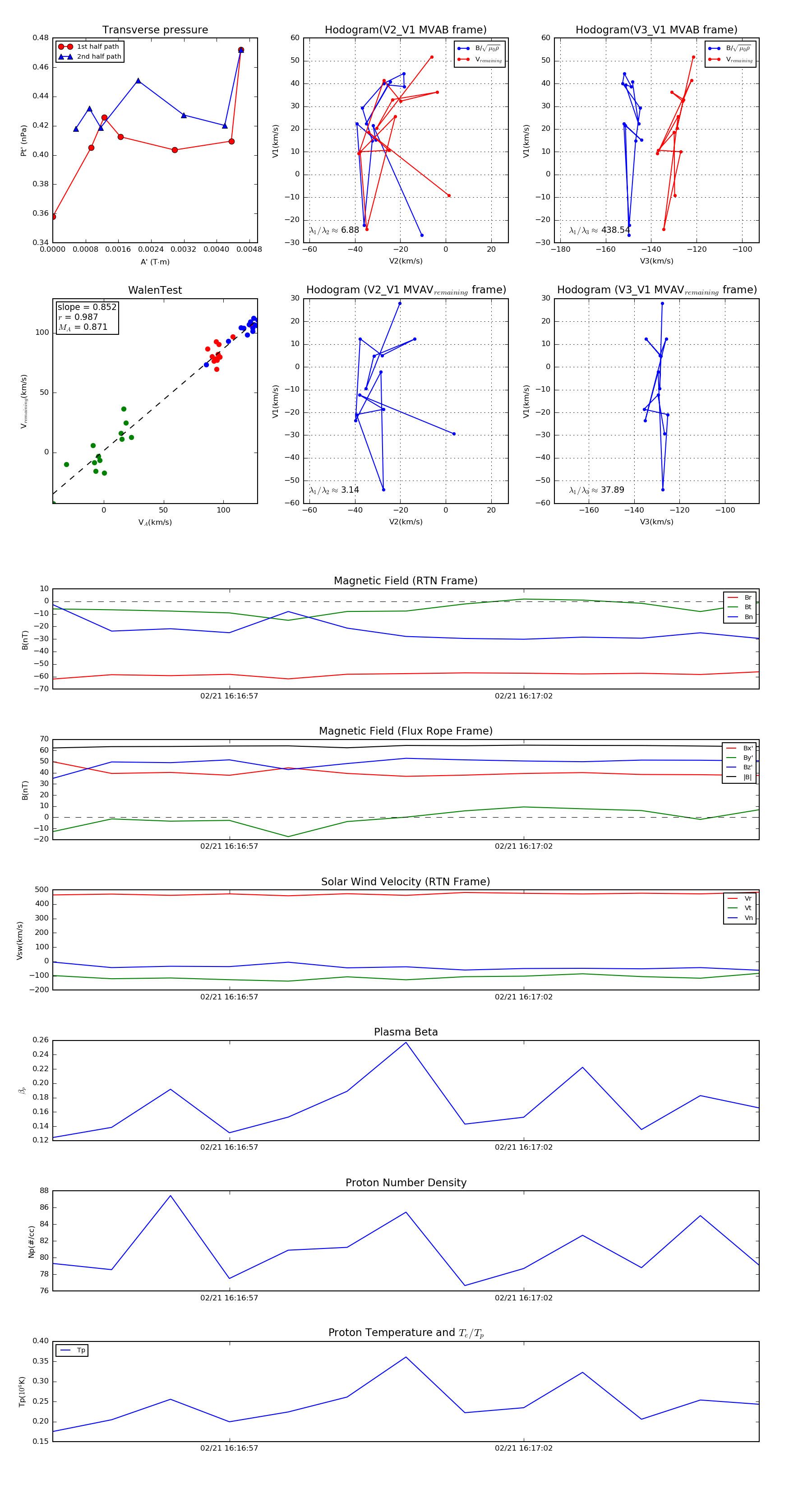
Task: Click "02/21 16:16:57" tick under RTN Magnetic Field
Action: click(230, 696)
